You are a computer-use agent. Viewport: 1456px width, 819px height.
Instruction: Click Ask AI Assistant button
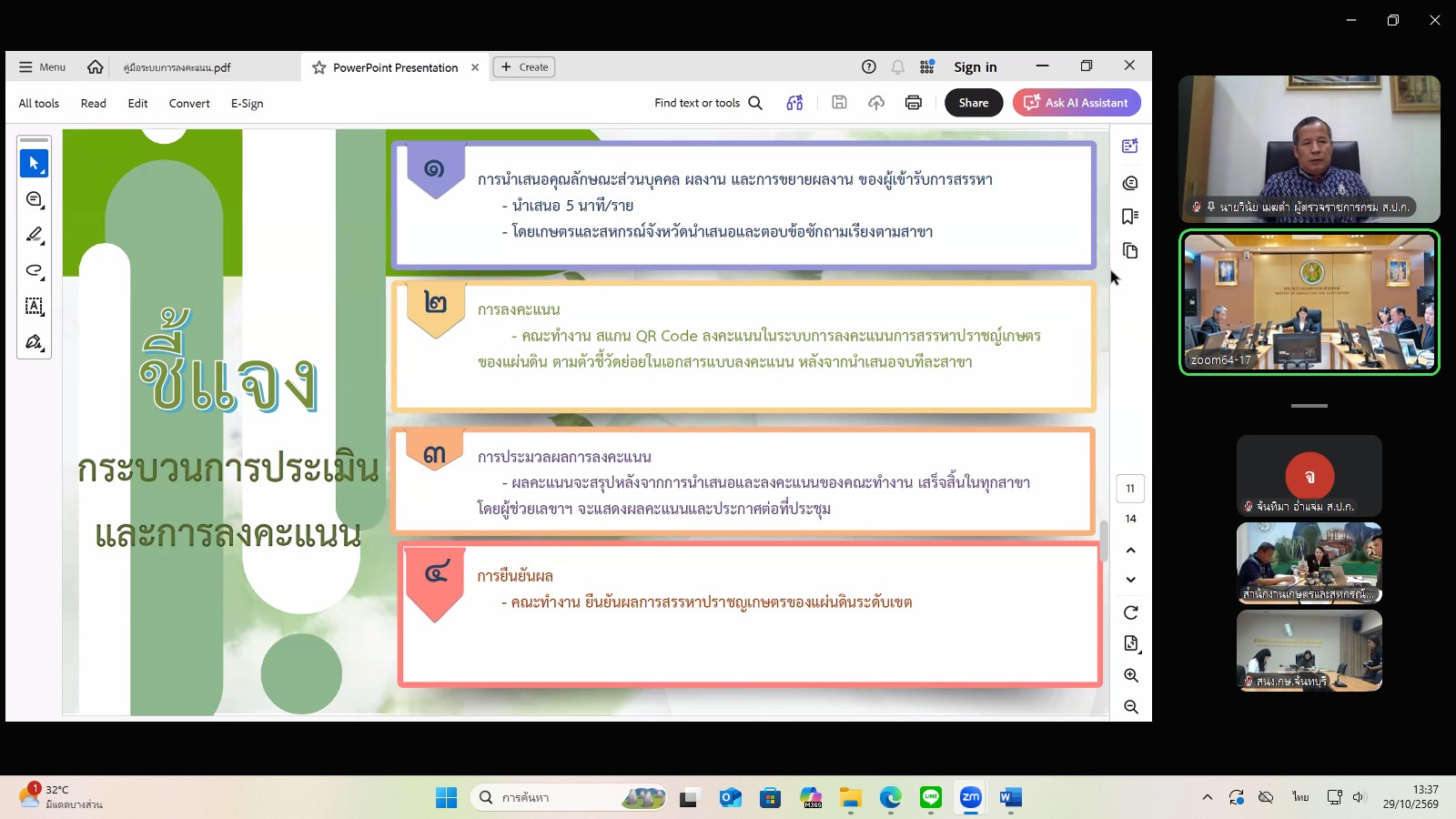click(1077, 103)
